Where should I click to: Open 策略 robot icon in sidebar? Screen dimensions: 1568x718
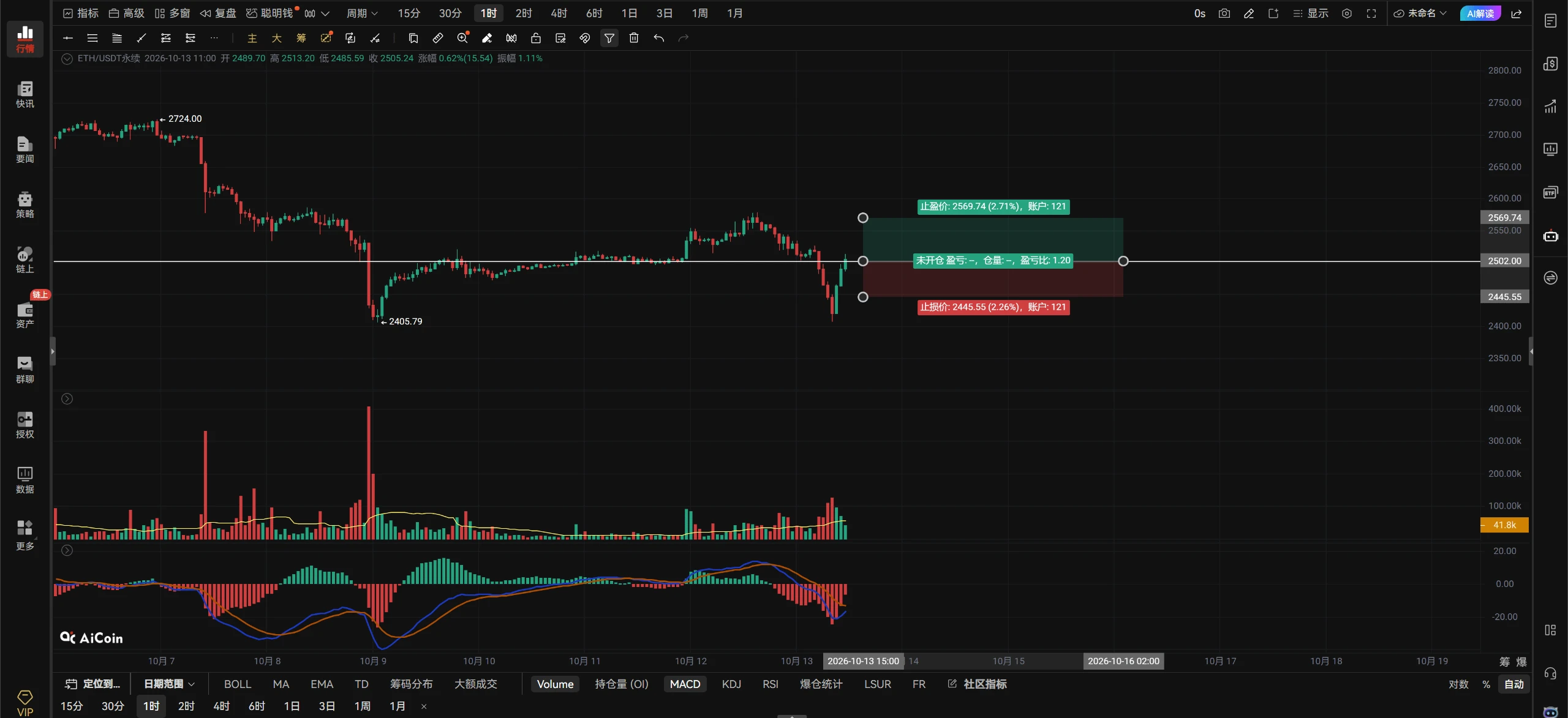click(x=24, y=205)
